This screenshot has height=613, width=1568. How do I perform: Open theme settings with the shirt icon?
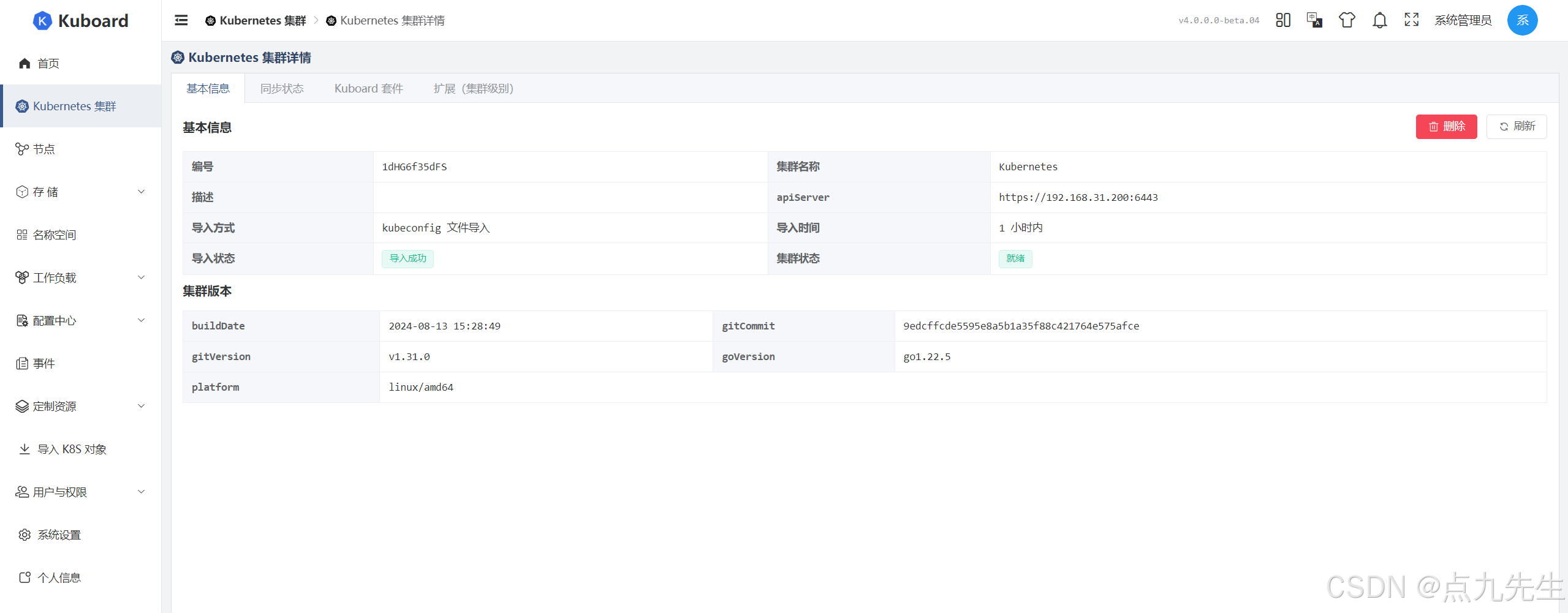(1347, 20)
